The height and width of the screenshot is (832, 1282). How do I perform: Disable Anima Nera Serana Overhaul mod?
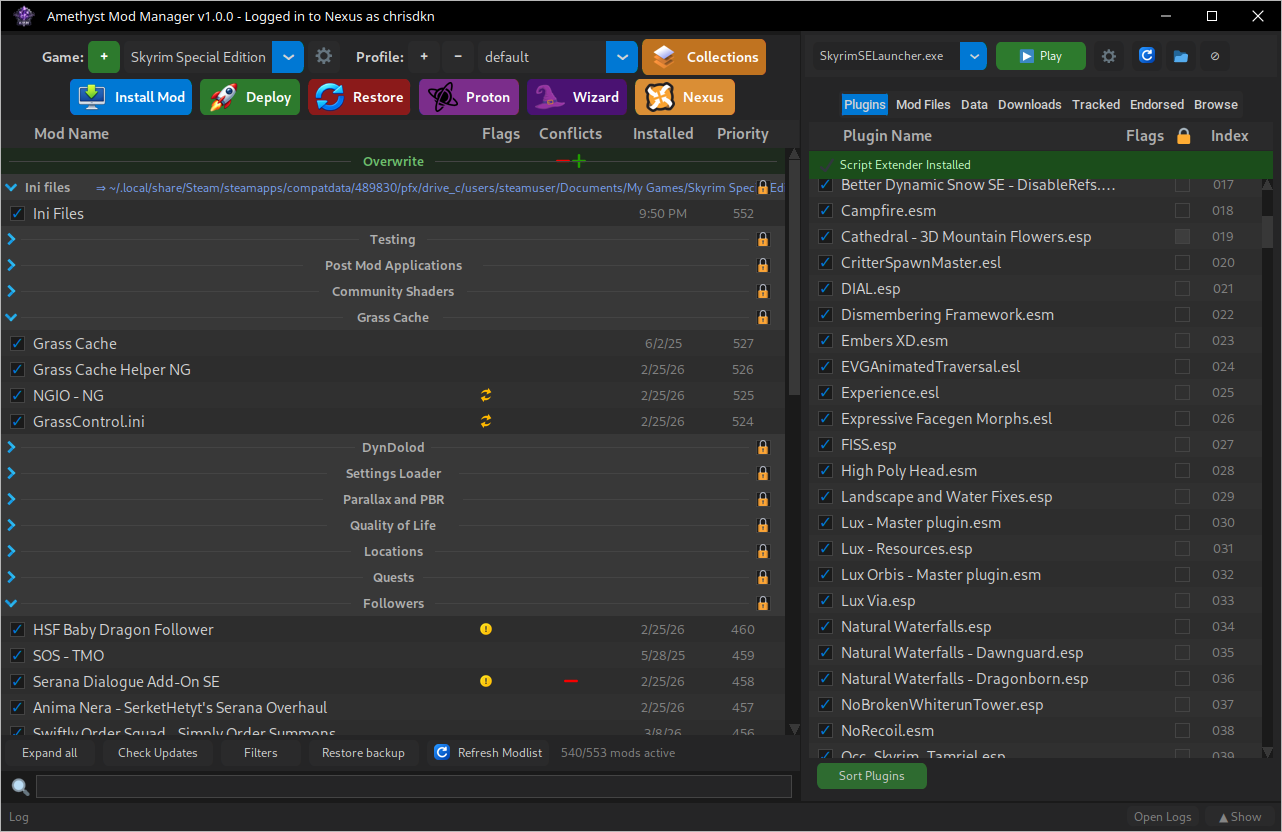pyautogui.click(x=17, y=707)
